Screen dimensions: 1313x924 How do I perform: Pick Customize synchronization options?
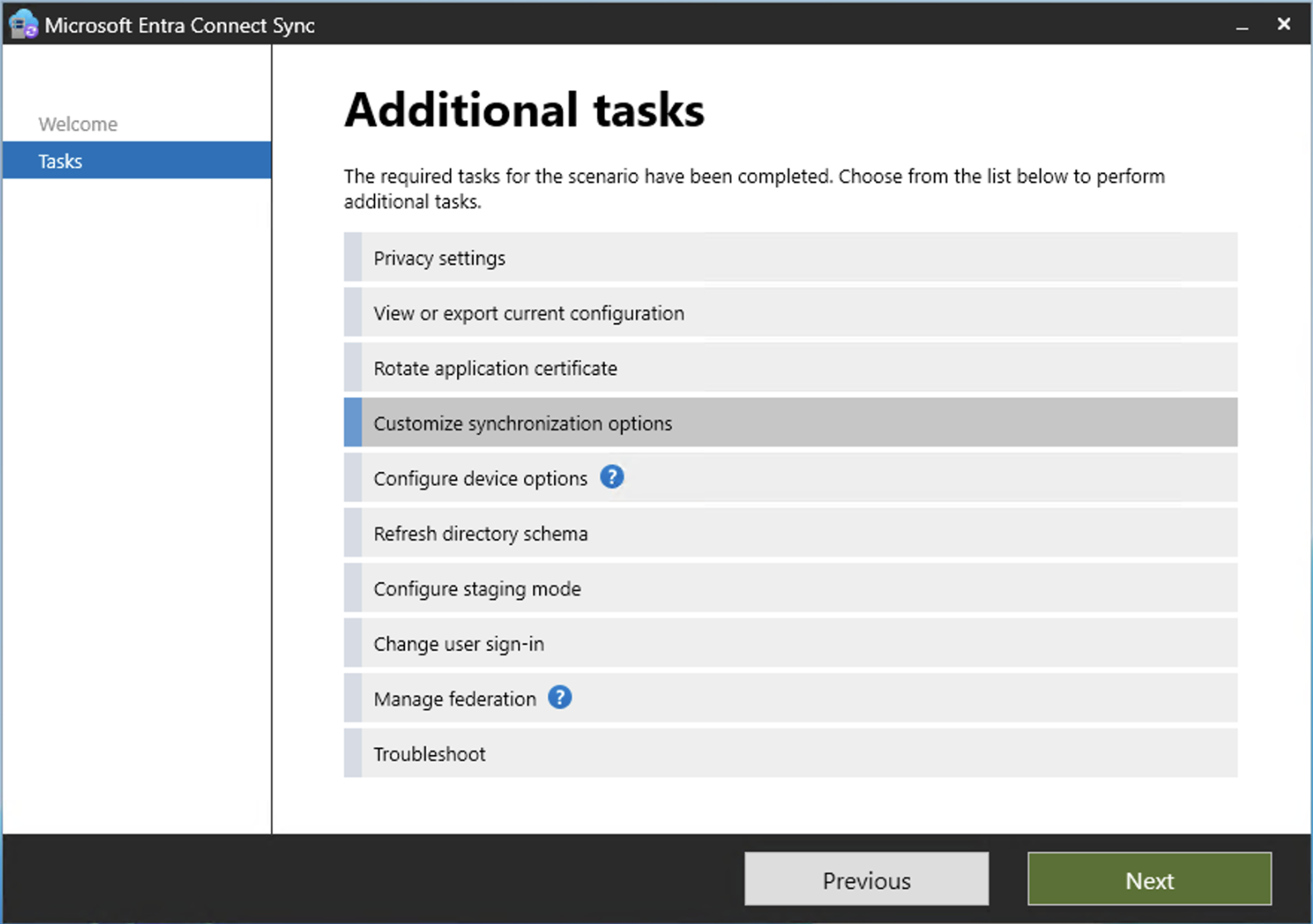(791, 422)
